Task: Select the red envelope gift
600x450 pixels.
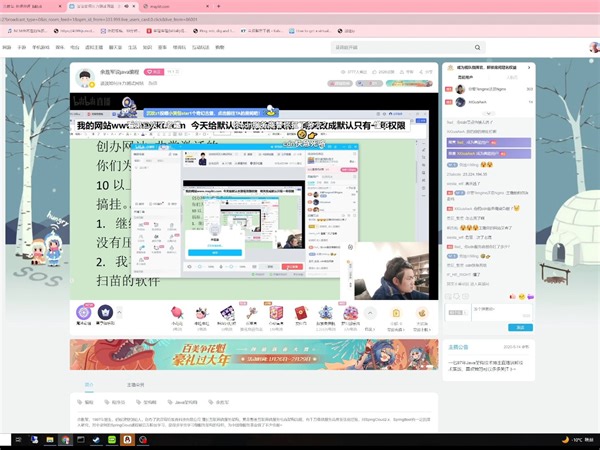Action: tap(301, 313)
